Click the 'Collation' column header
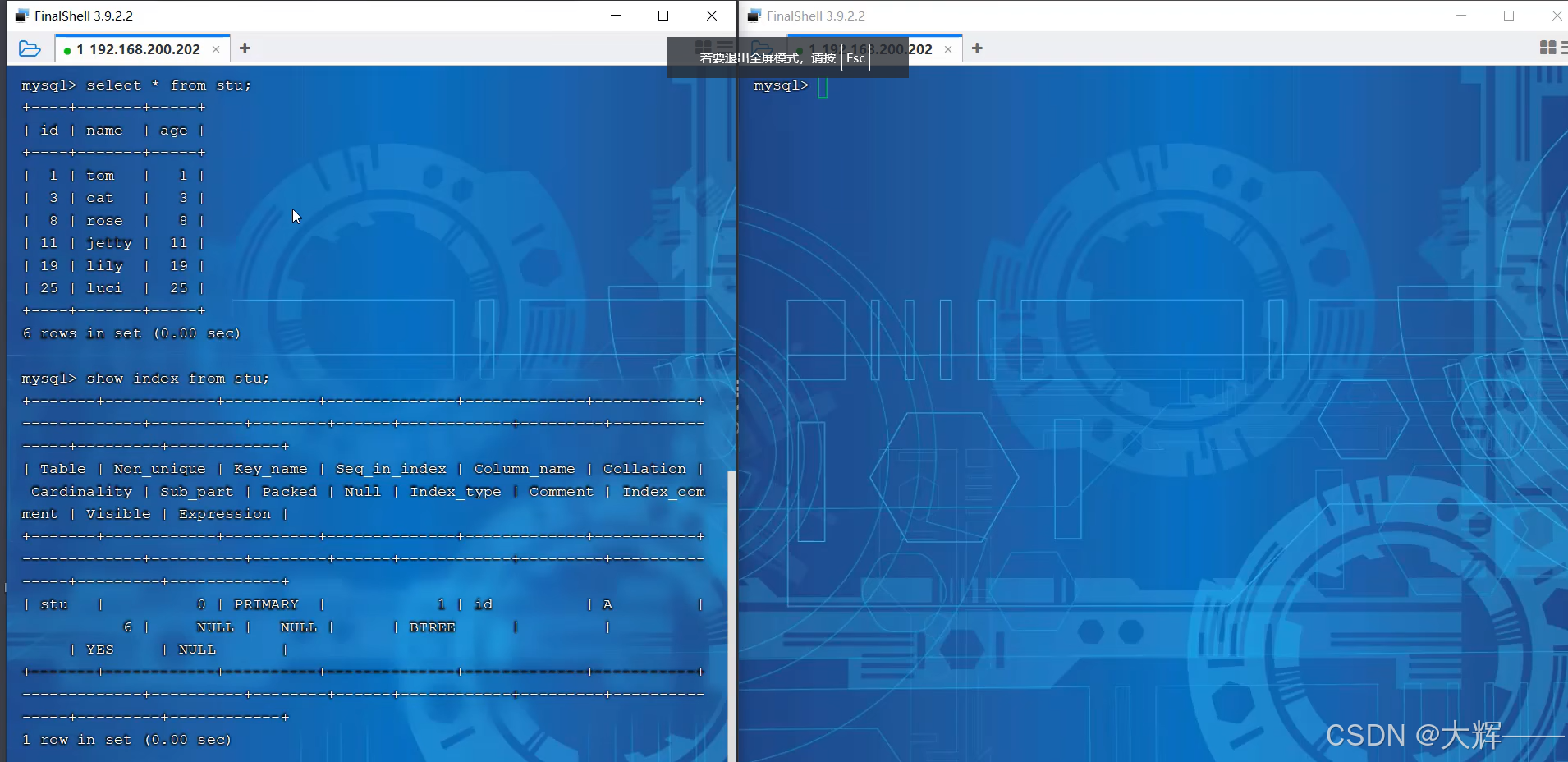 coord(644,469)
